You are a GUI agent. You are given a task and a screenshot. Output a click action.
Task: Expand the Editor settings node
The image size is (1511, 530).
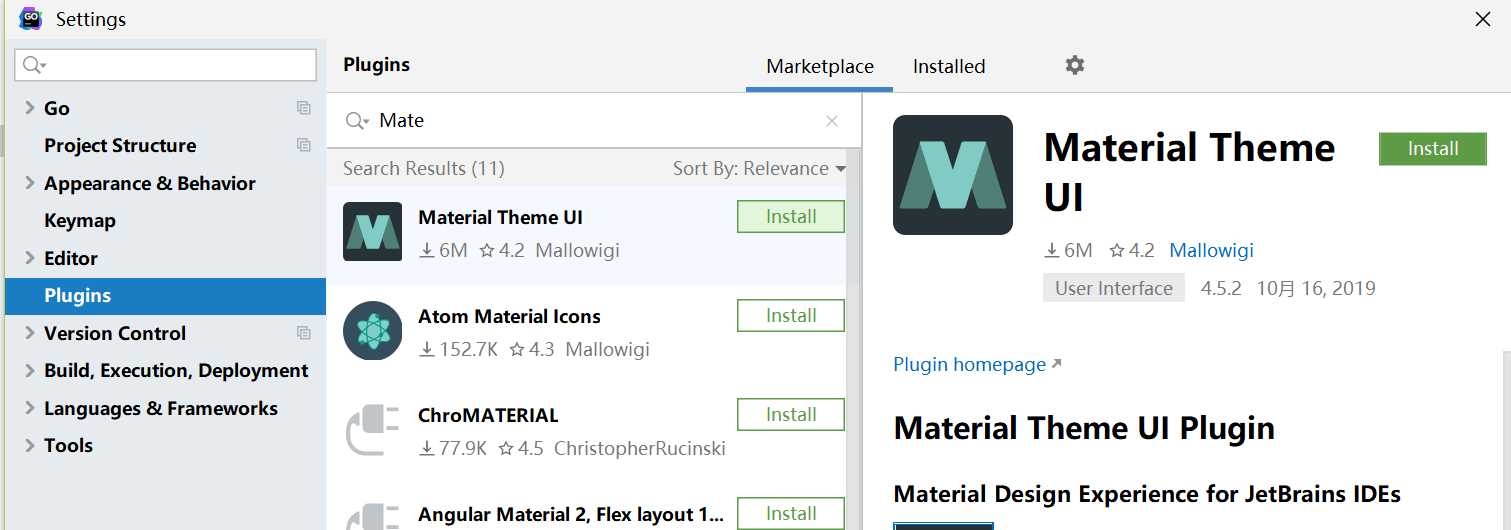30,258
